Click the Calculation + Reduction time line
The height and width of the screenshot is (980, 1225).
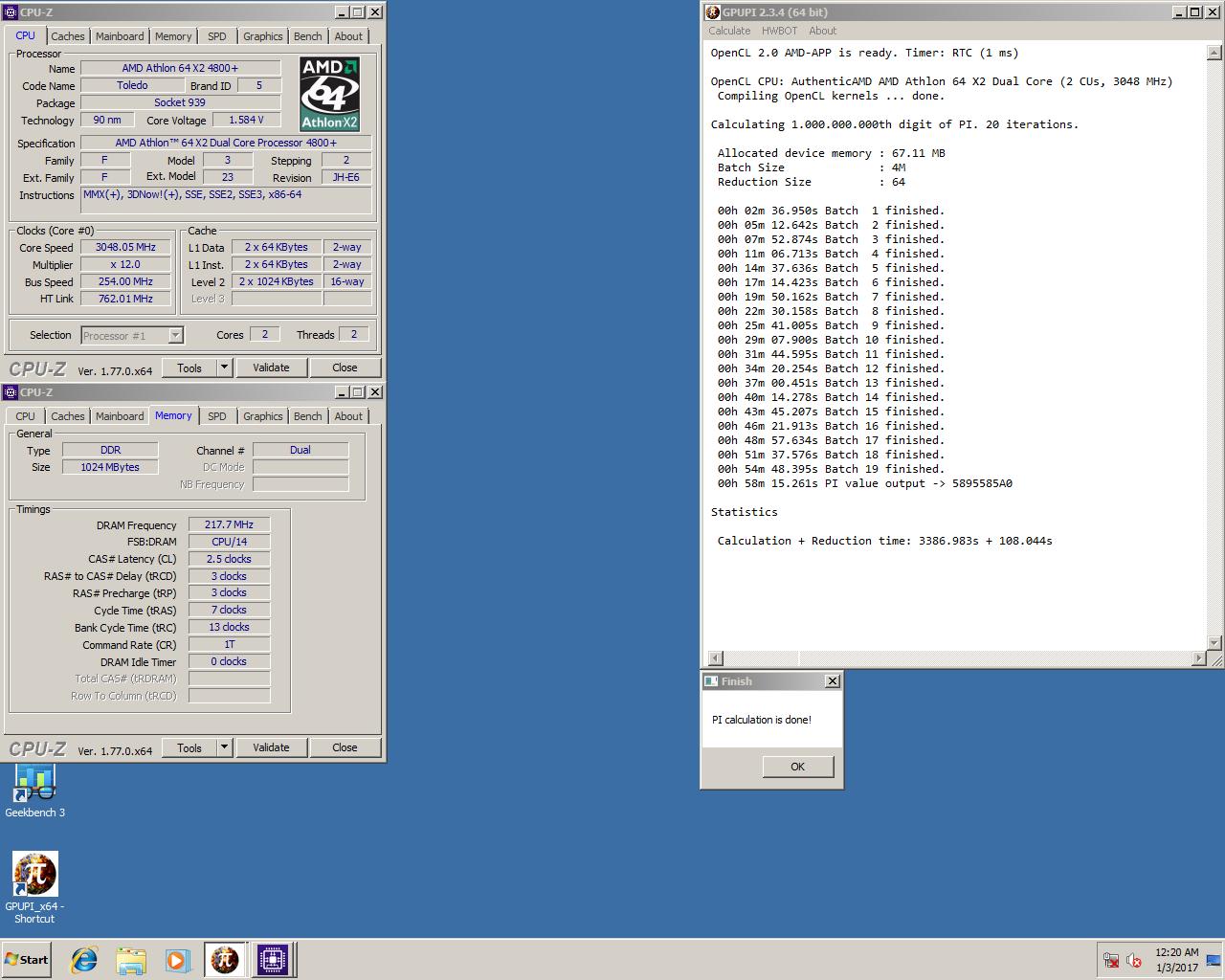point(885,541)
